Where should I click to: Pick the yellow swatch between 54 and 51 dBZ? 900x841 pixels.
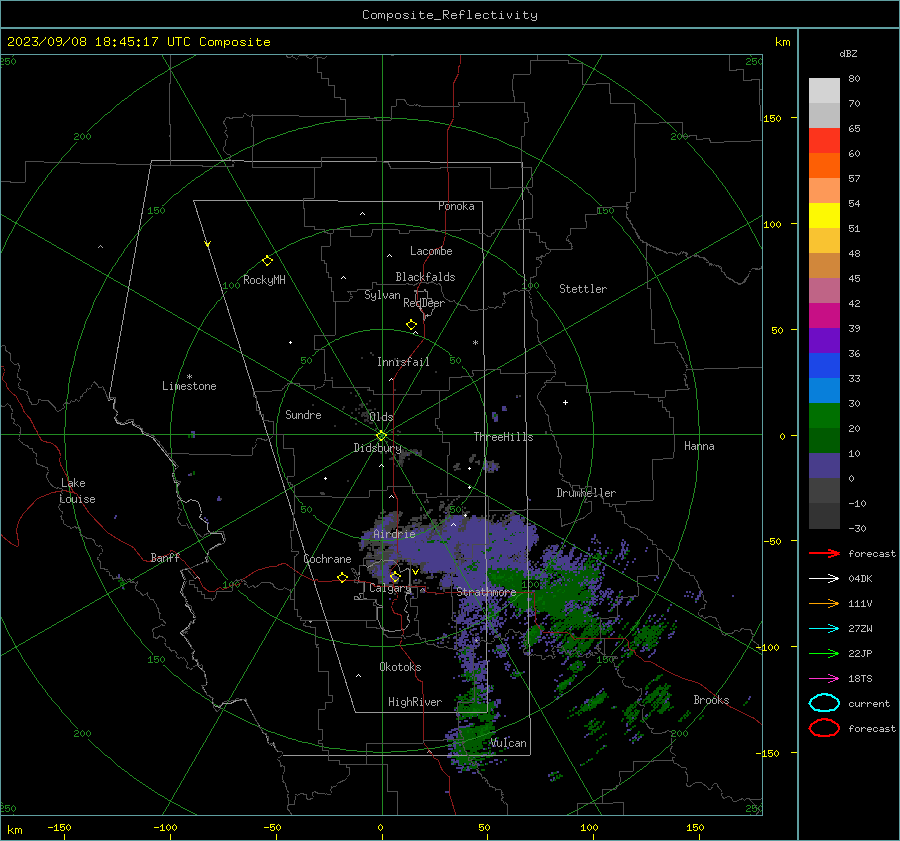[824, 216]
